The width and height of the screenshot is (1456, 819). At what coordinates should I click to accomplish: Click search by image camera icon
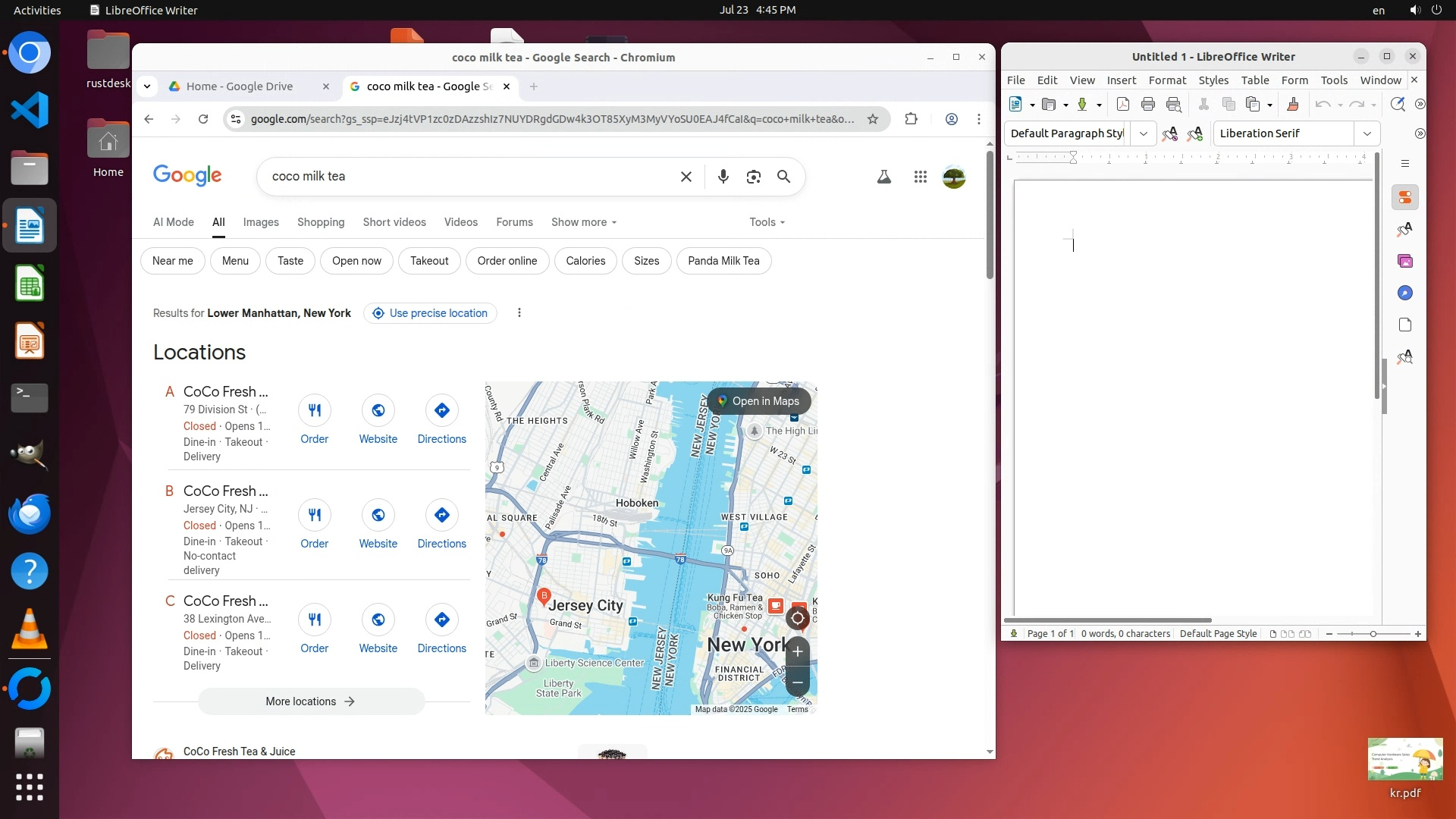(753, 177)
